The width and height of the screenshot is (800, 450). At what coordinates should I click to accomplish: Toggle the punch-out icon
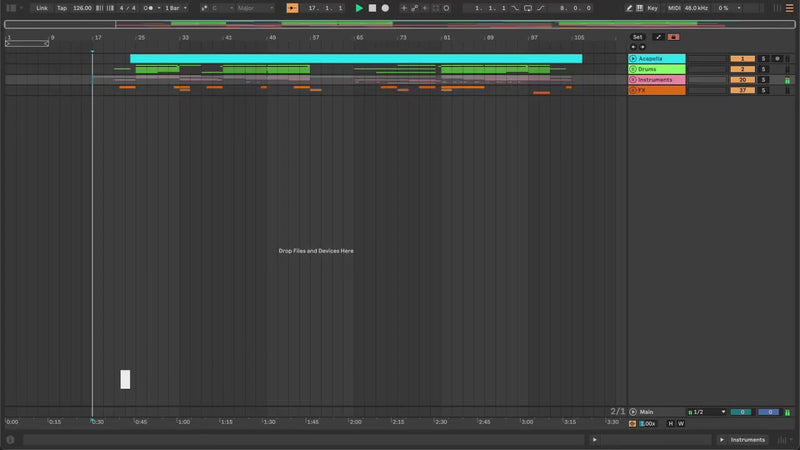tap(541, 8)
